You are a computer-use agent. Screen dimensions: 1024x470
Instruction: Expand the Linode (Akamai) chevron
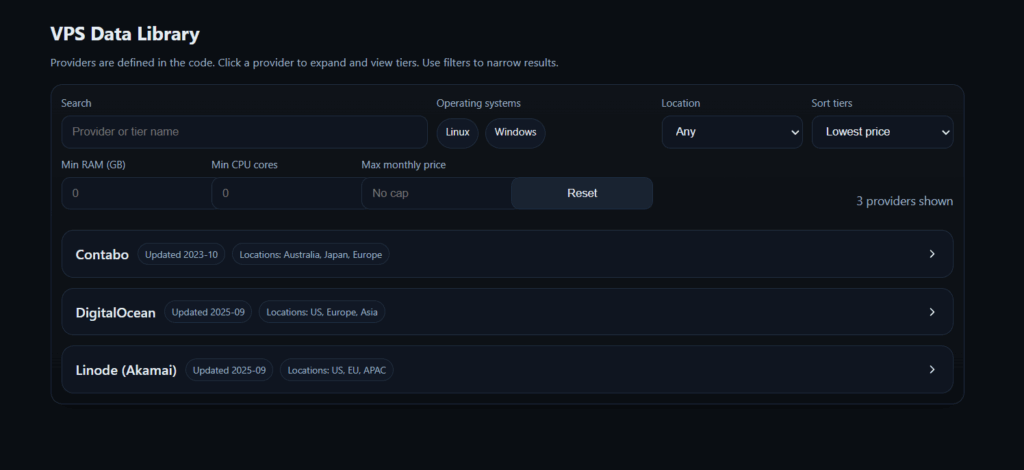point(932,369)
